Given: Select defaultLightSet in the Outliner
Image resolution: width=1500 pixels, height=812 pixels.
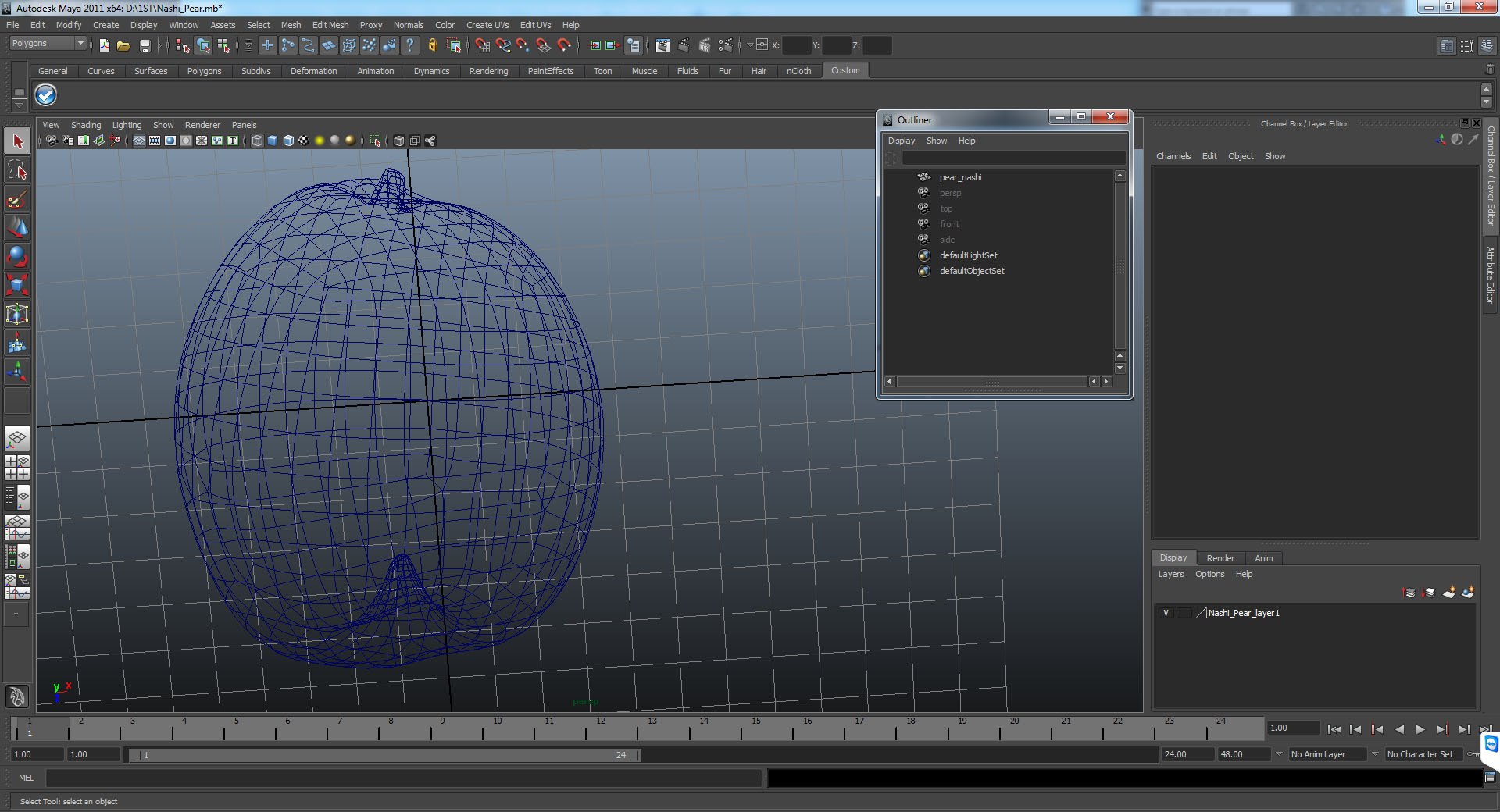Looking at the screenshot, I should [x=968, y=255].
